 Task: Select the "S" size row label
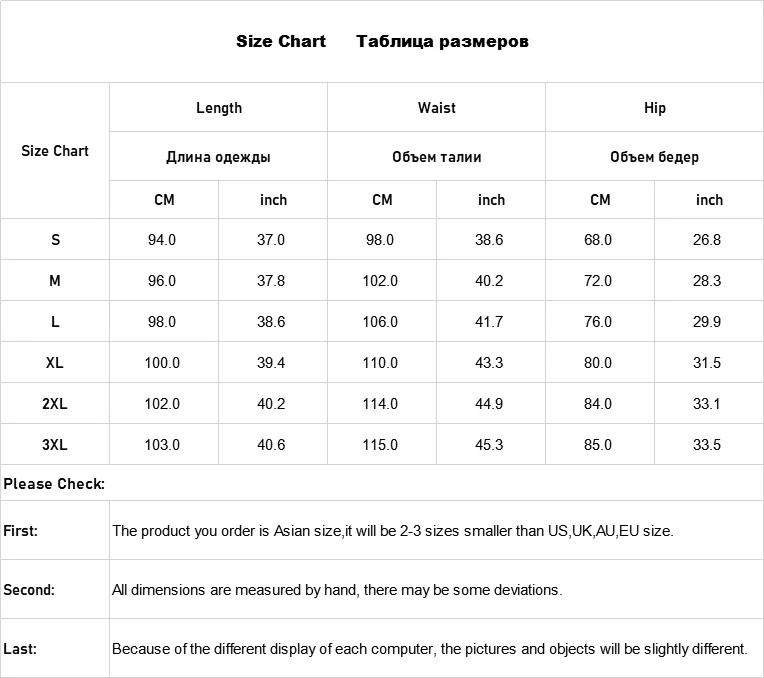point(55,240)
